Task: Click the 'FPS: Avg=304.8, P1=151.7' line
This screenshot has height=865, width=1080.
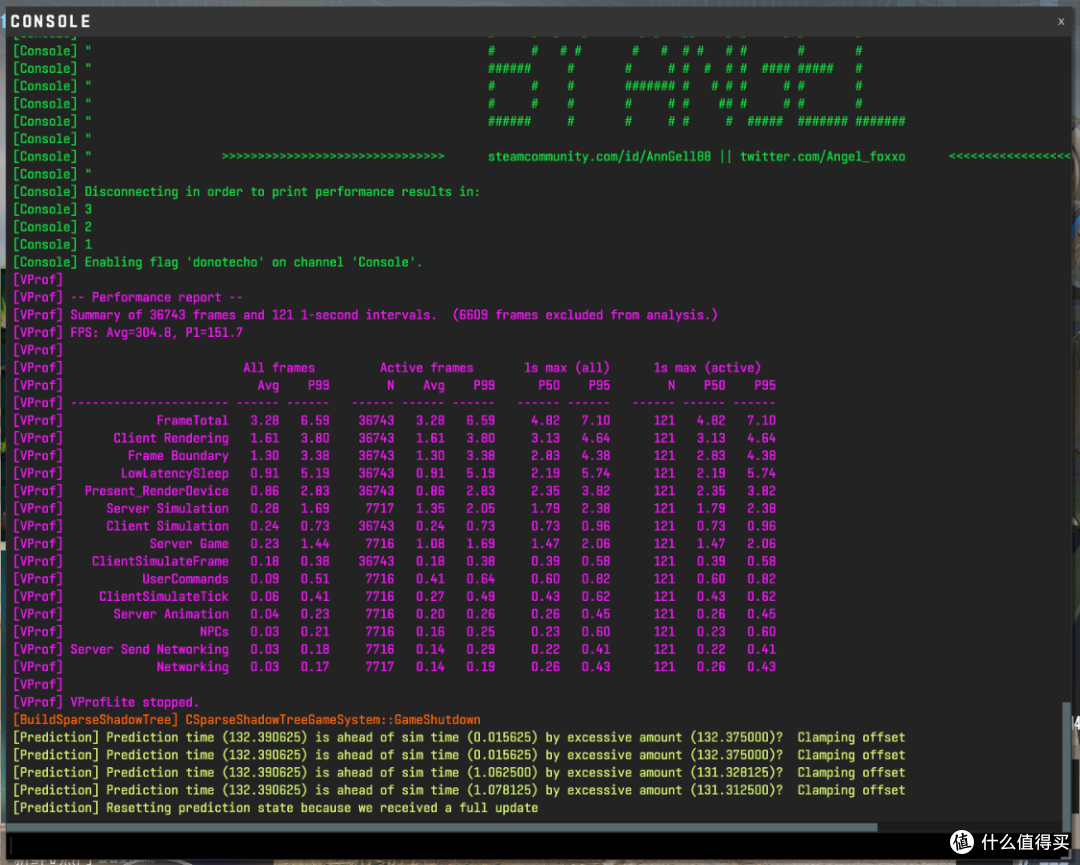Action: (128, 333)
